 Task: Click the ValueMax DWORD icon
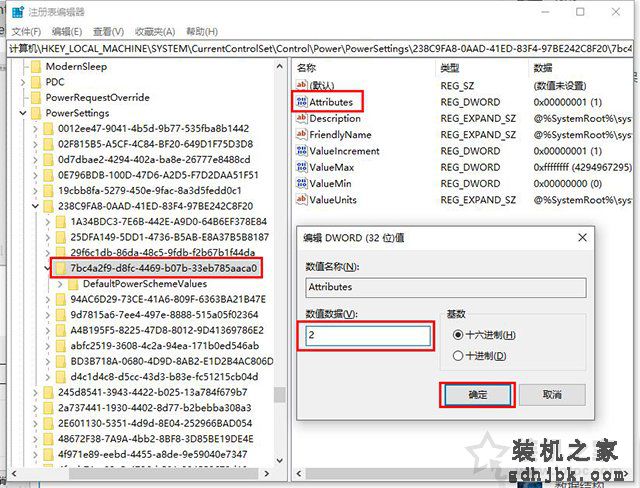pyautogui.click(x=302, y=167)
